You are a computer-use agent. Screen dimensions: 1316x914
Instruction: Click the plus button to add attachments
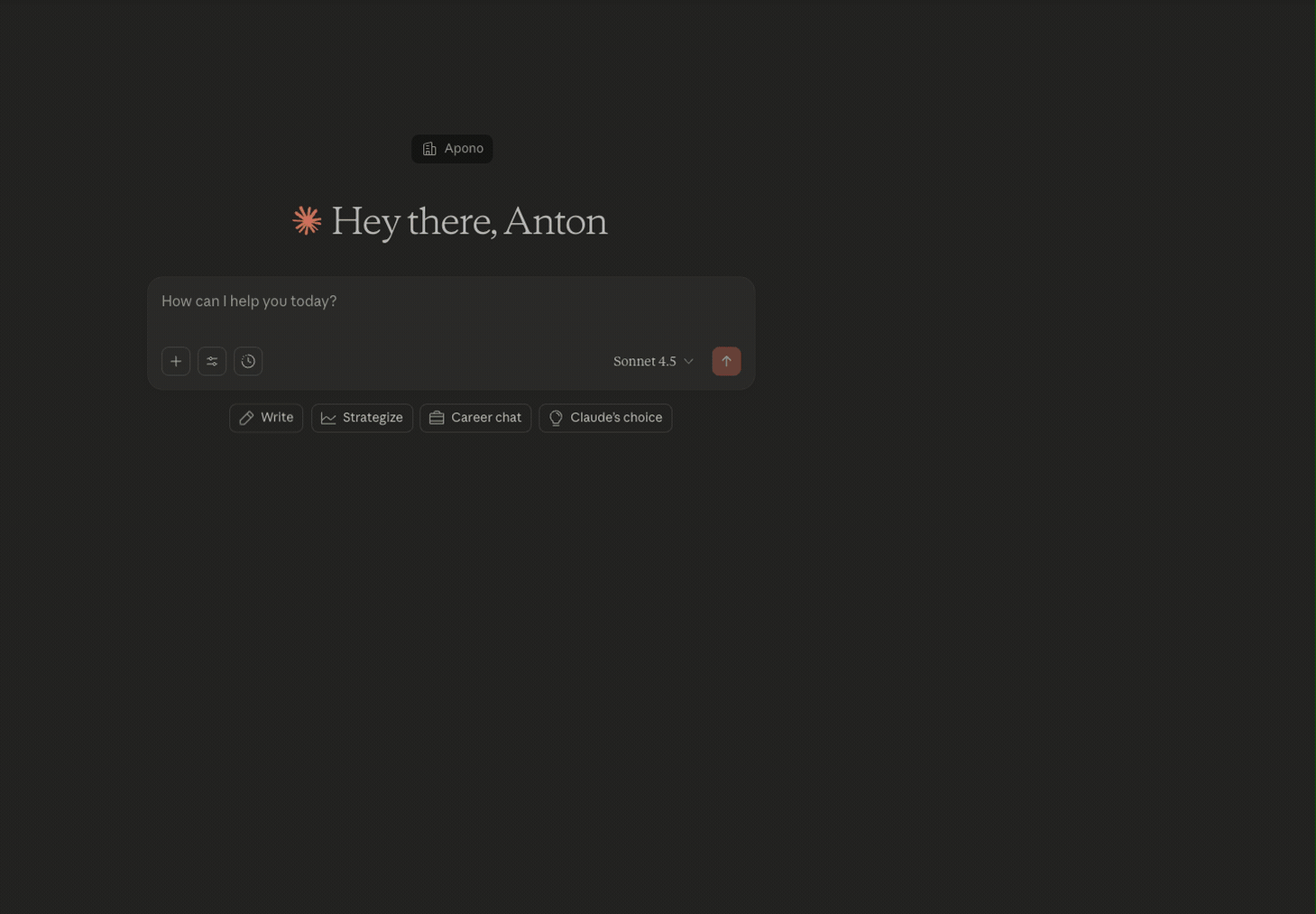(x=176, y=361)
